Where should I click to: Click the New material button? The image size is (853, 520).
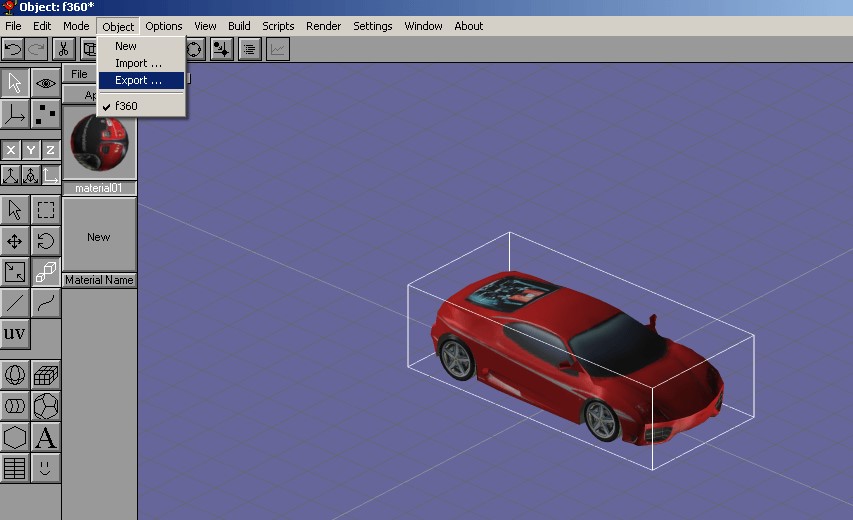[x=99, y=237]
